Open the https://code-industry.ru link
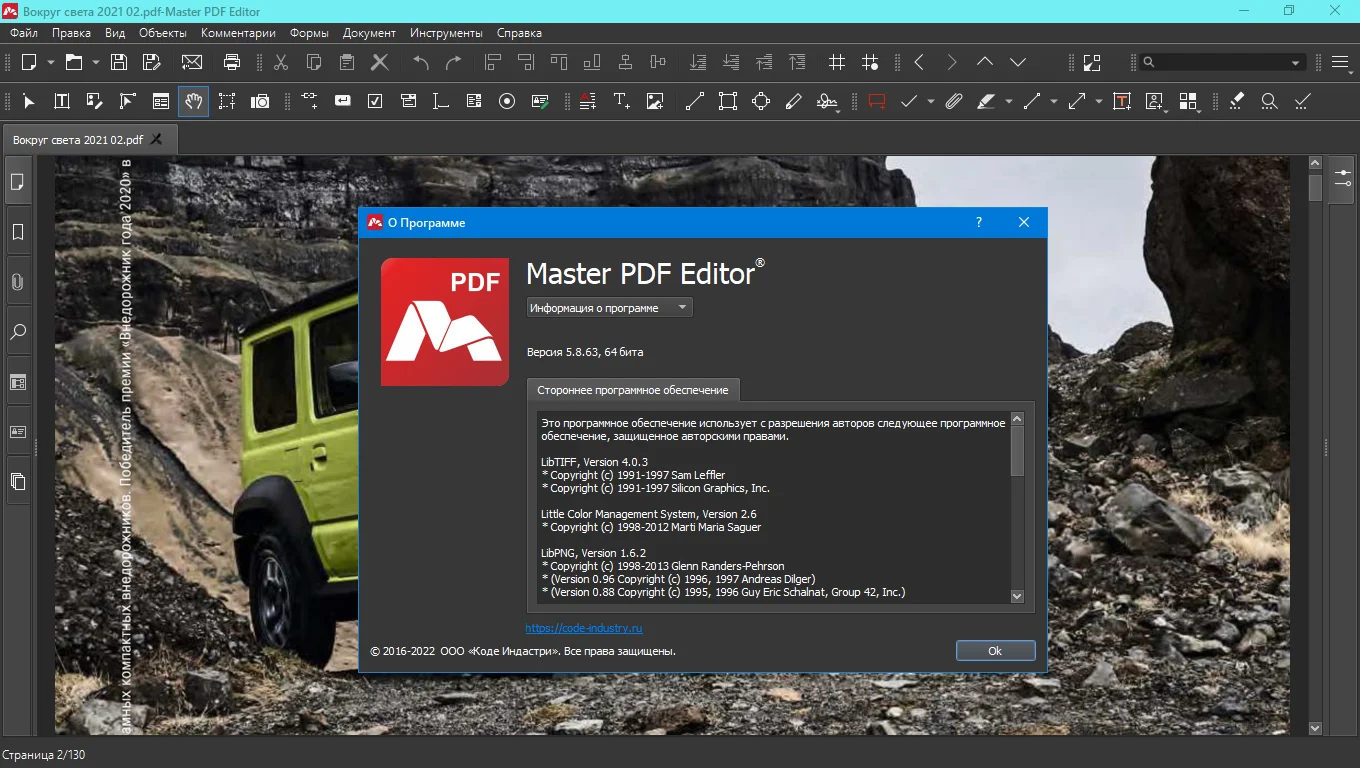1360x768 pixels. pyautogui.click(x=584, y=628)
